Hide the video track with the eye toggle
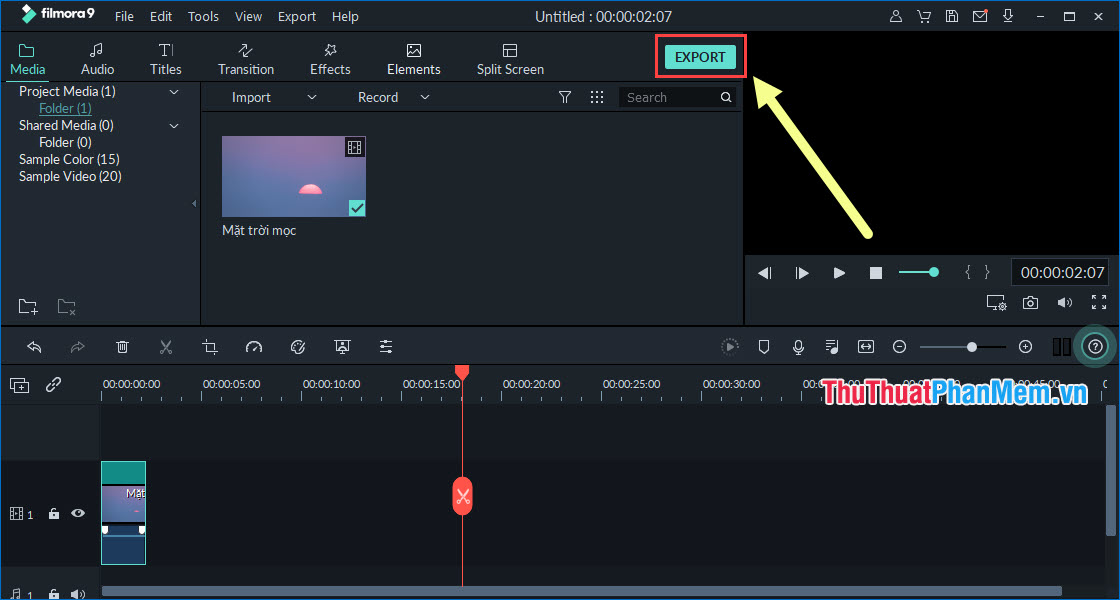This screenshot has width=1120, height=600. (x=77, y=513)
